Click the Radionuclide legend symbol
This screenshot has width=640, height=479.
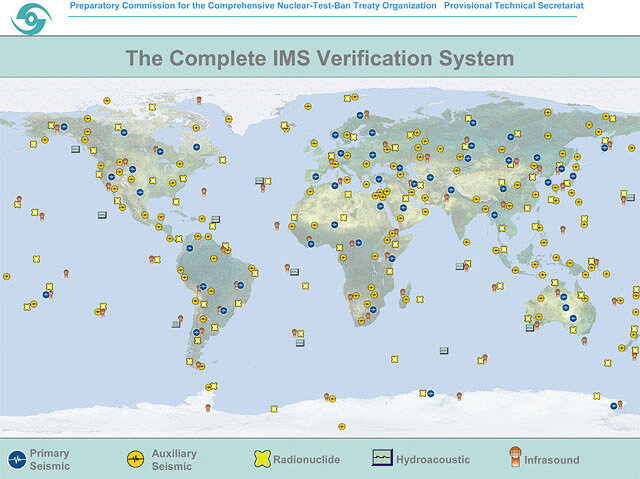261,460
